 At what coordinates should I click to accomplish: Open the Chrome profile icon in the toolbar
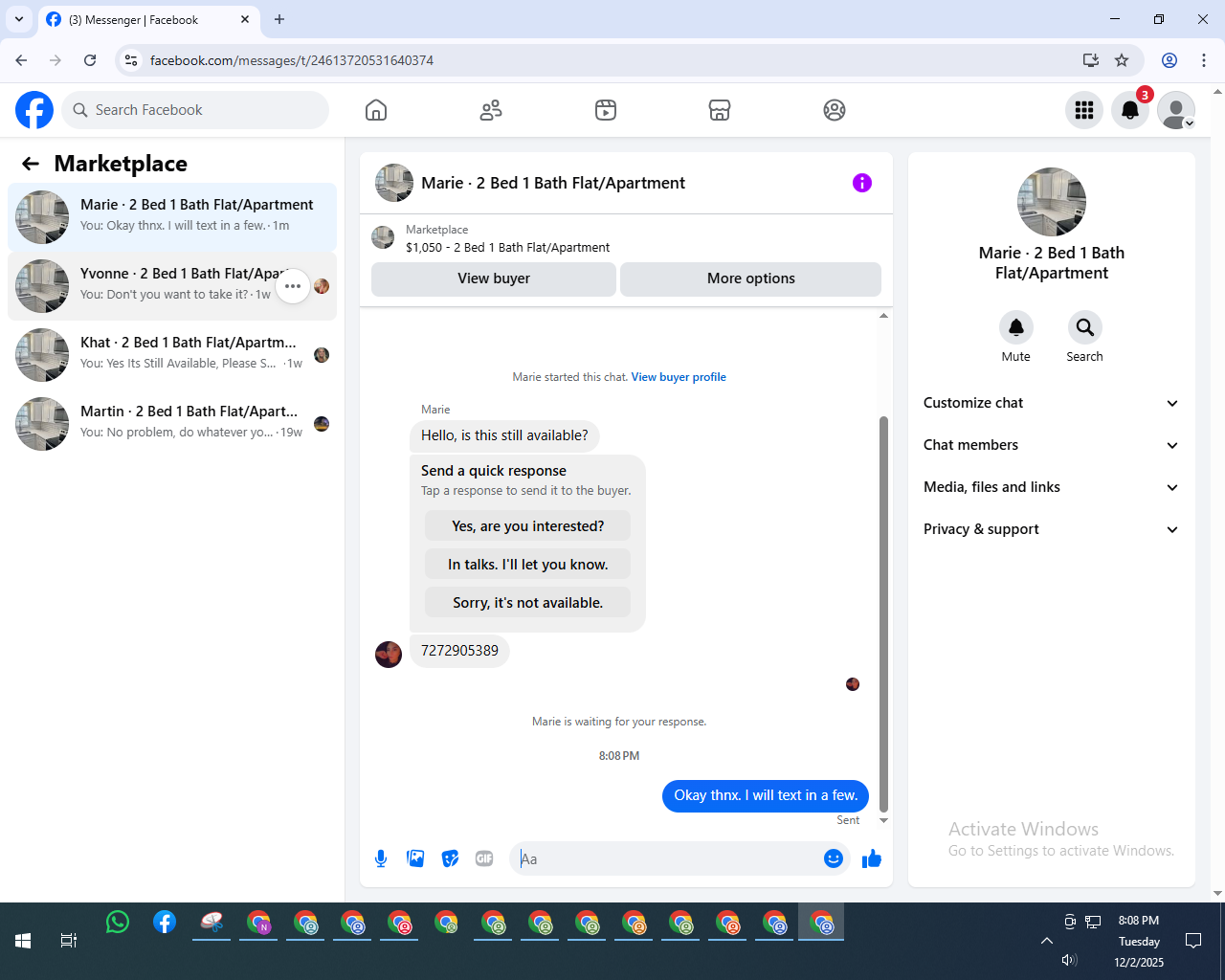click(x=1169, y=60)
